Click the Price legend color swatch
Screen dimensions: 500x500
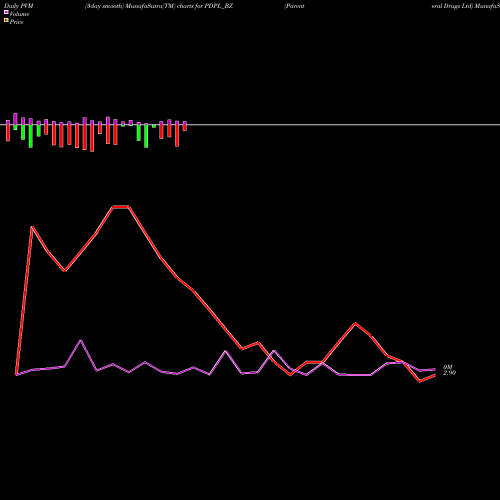pos(6,21)
